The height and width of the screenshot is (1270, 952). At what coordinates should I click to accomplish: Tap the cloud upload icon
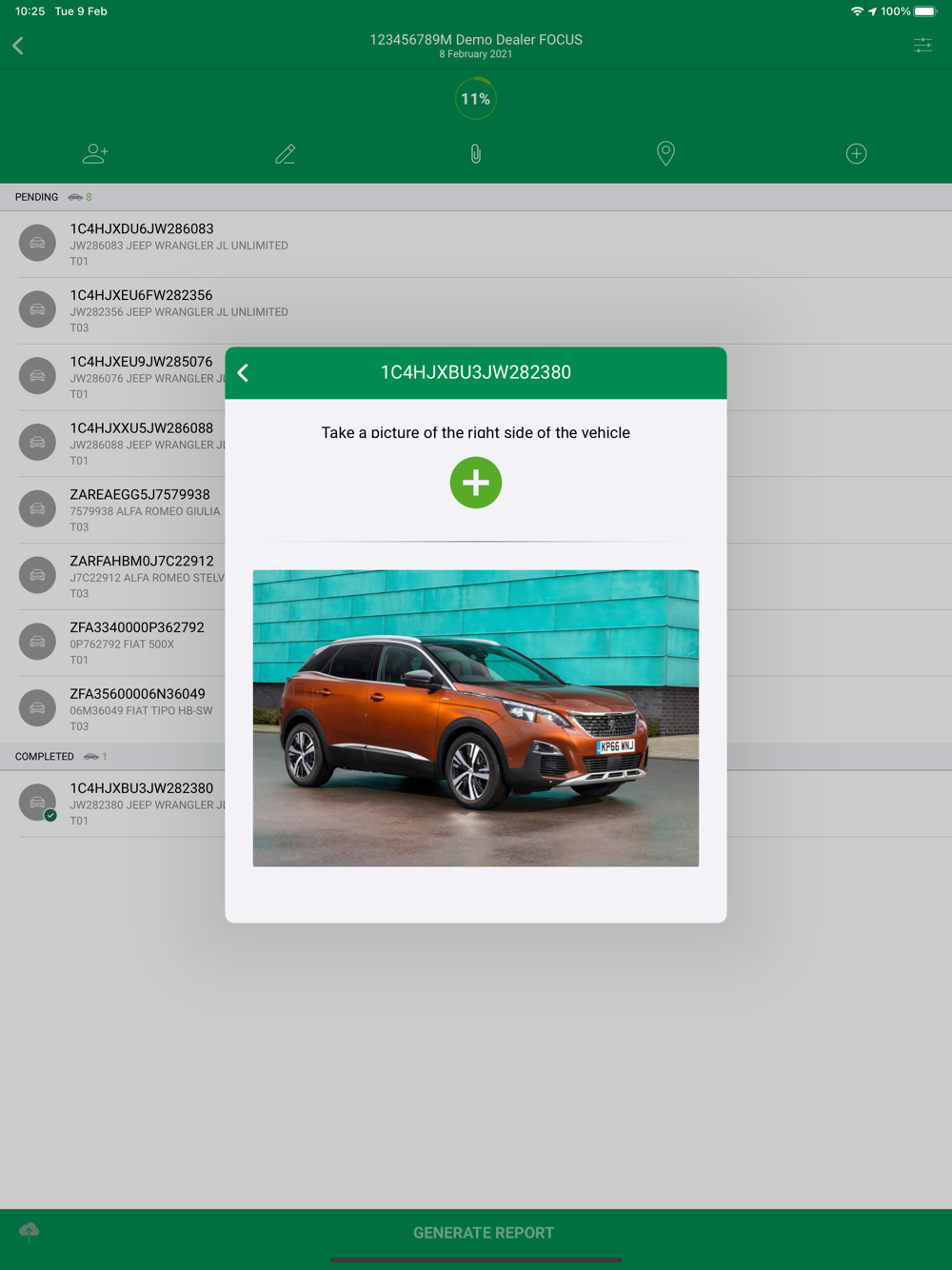coord(30,1231)
